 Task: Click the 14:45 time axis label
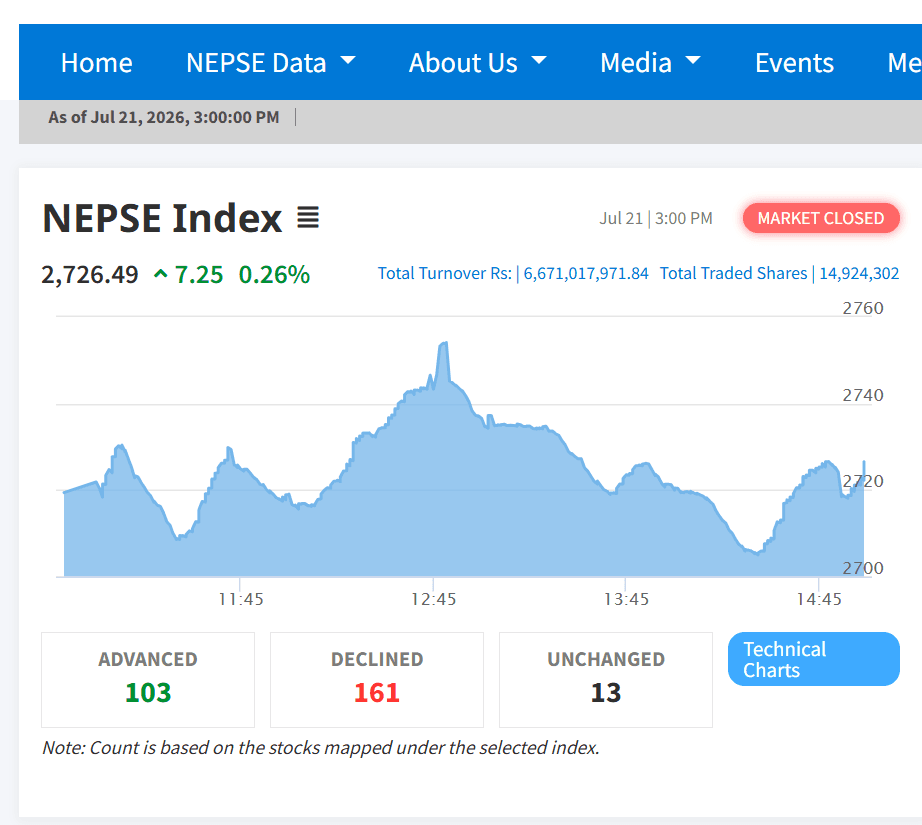pos(819,599)
